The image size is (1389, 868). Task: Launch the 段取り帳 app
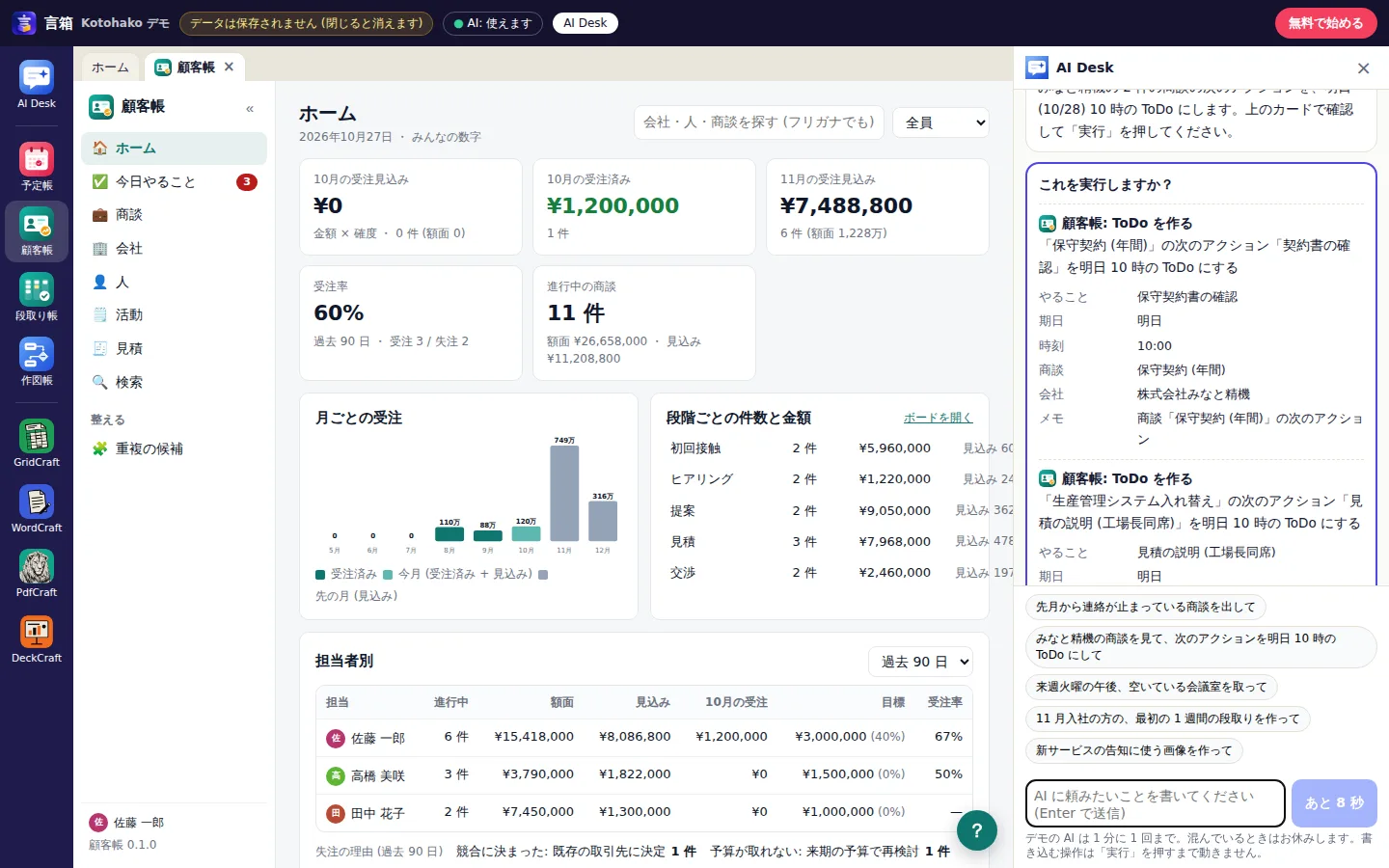click(37, 296)
